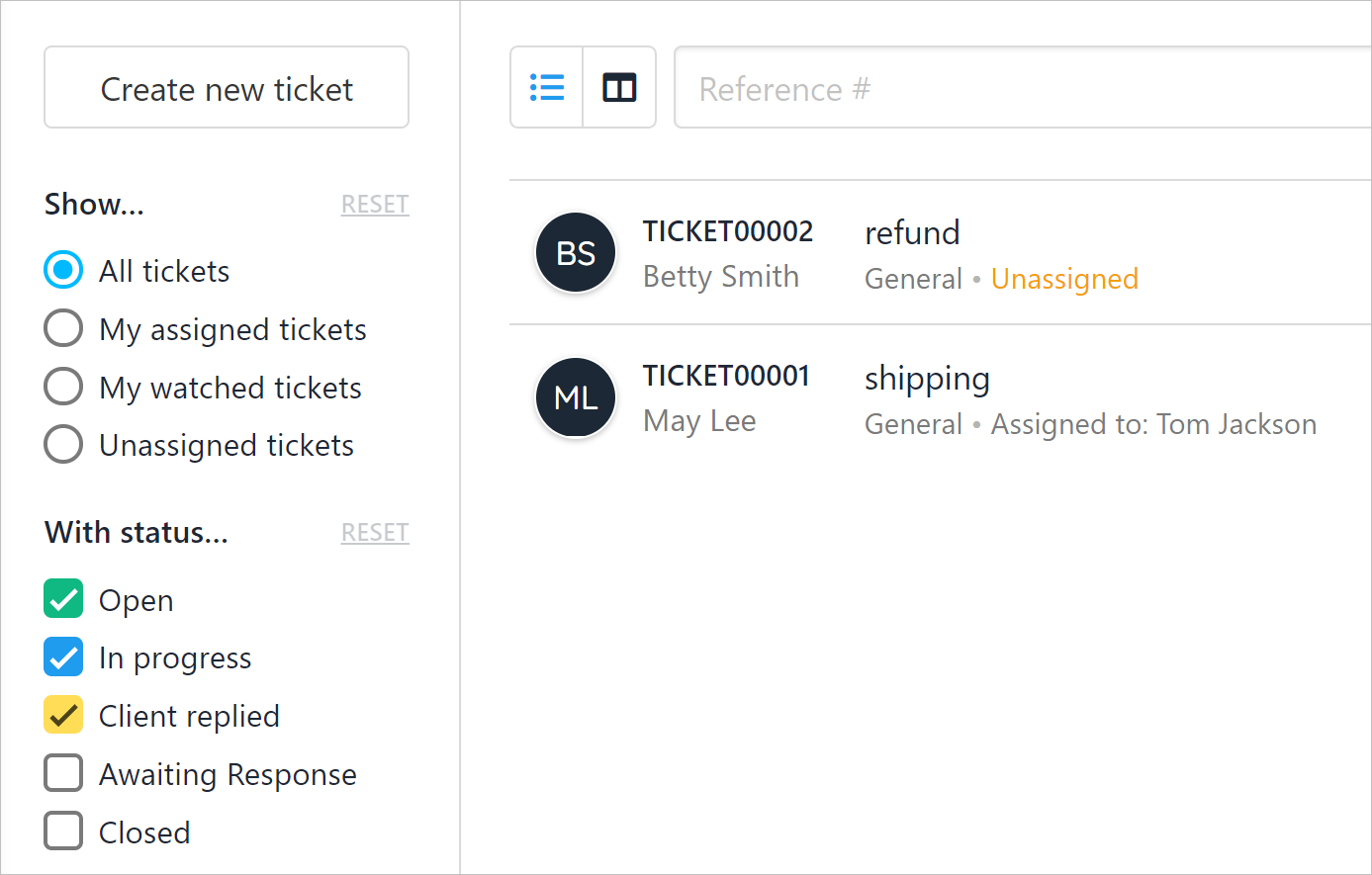Click May Lee's ML avatar
Image resolution: width=1372 pixels, height=875 pixels.
click(576, 397)
